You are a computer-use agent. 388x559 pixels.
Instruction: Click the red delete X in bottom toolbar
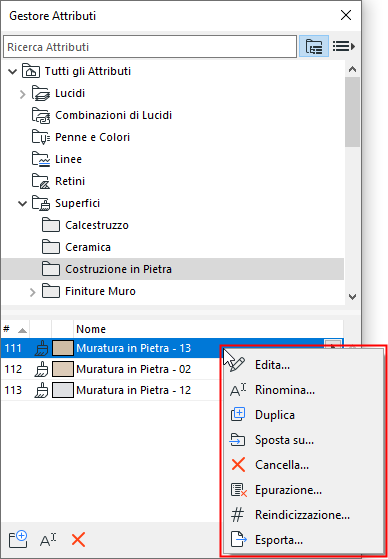pos(78,540)
